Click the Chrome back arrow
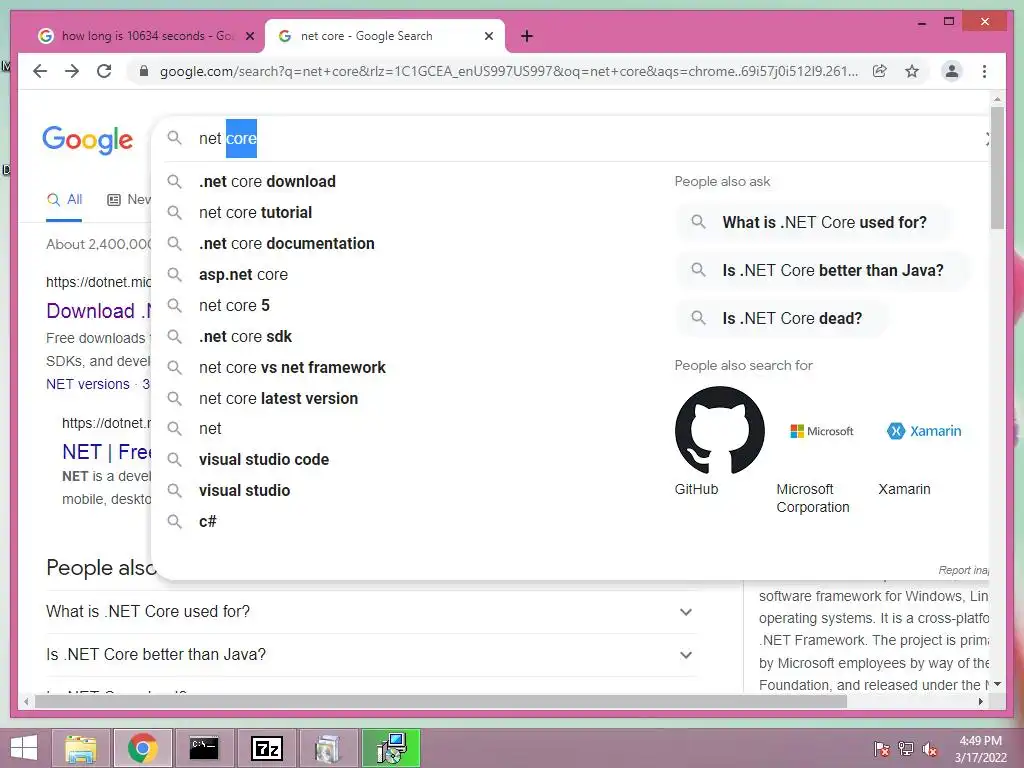 point(40,71)
